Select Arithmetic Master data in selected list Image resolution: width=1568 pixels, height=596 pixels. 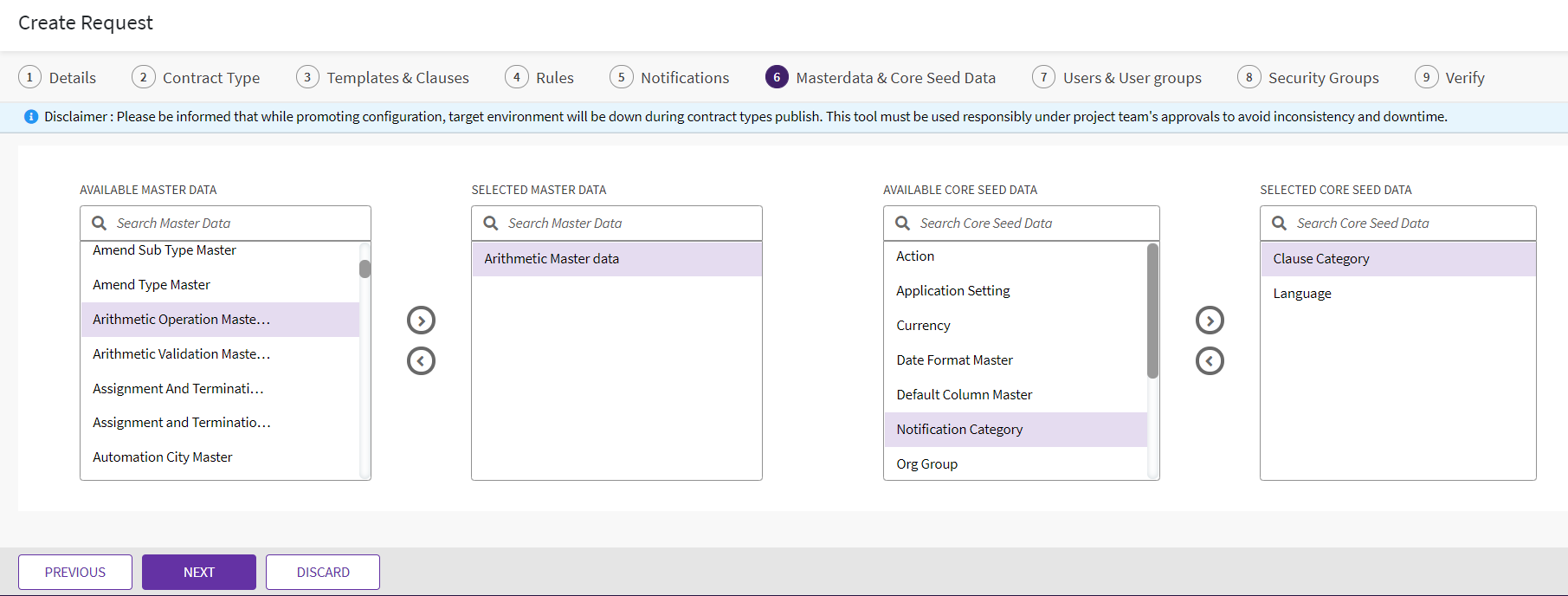tap(552, 259)
